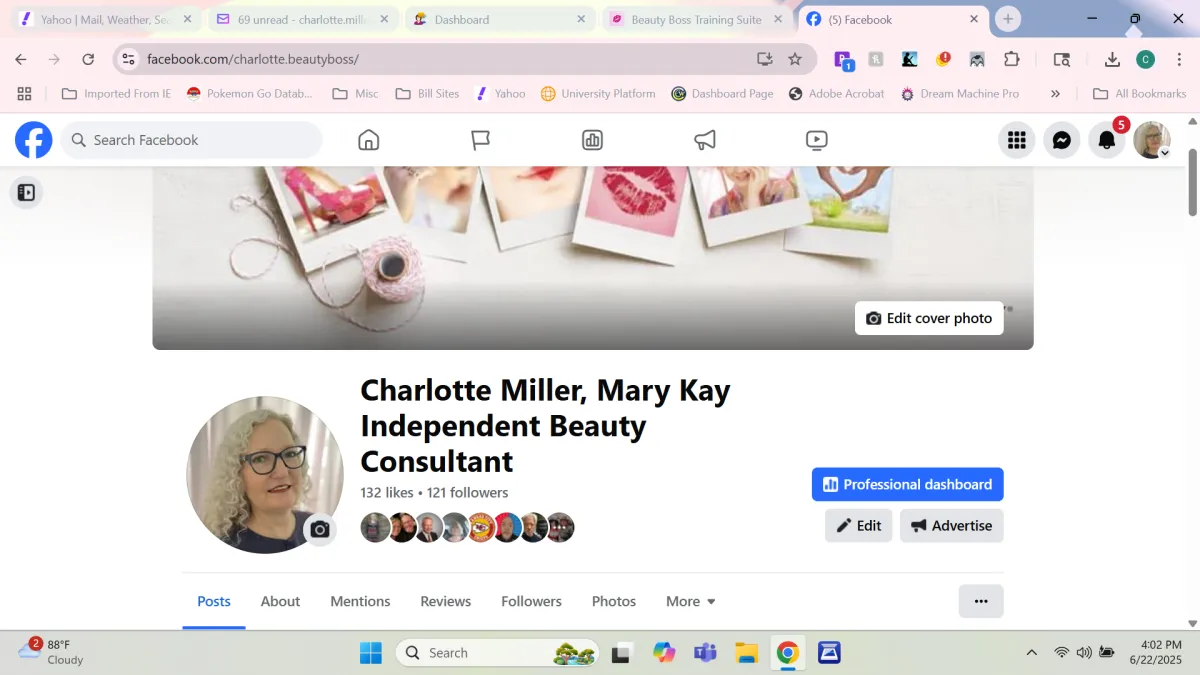Click the Edit page button
1200x675 pixels.
click(x=858, y=525)
